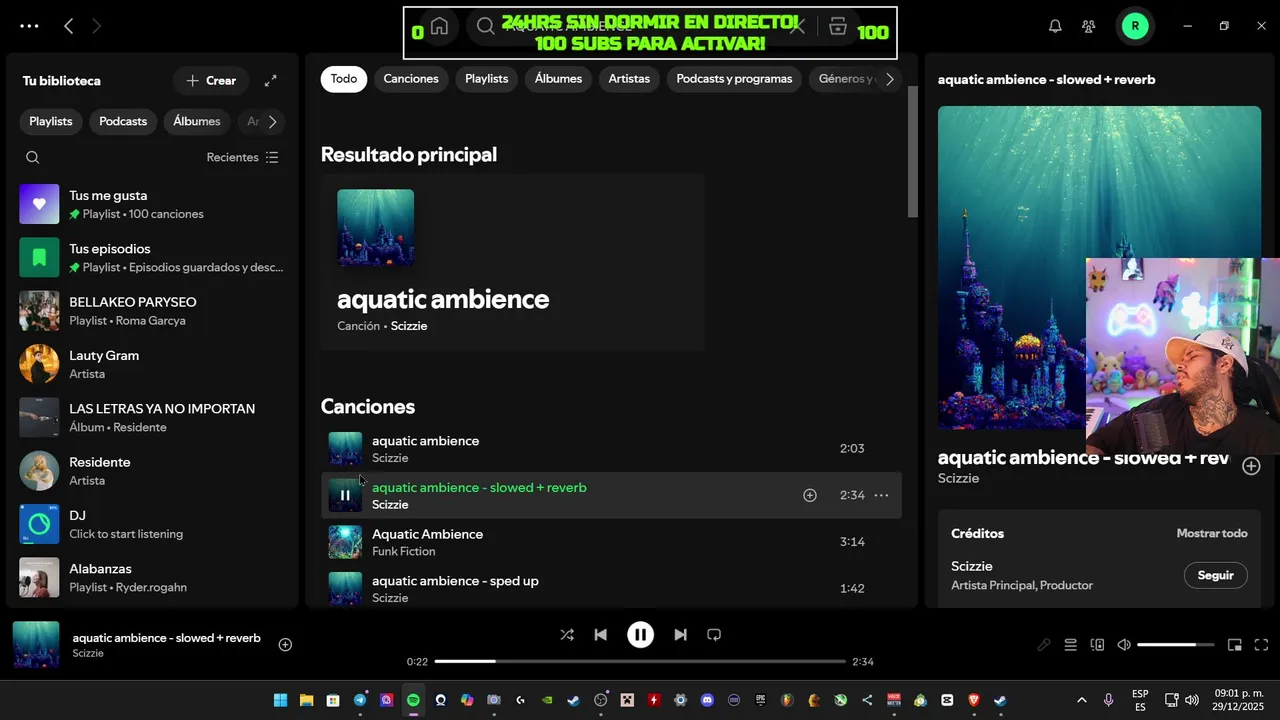Show more search filter tabs arrow
Viewport: 1280px width, 720px height.
tap(889, 79)
